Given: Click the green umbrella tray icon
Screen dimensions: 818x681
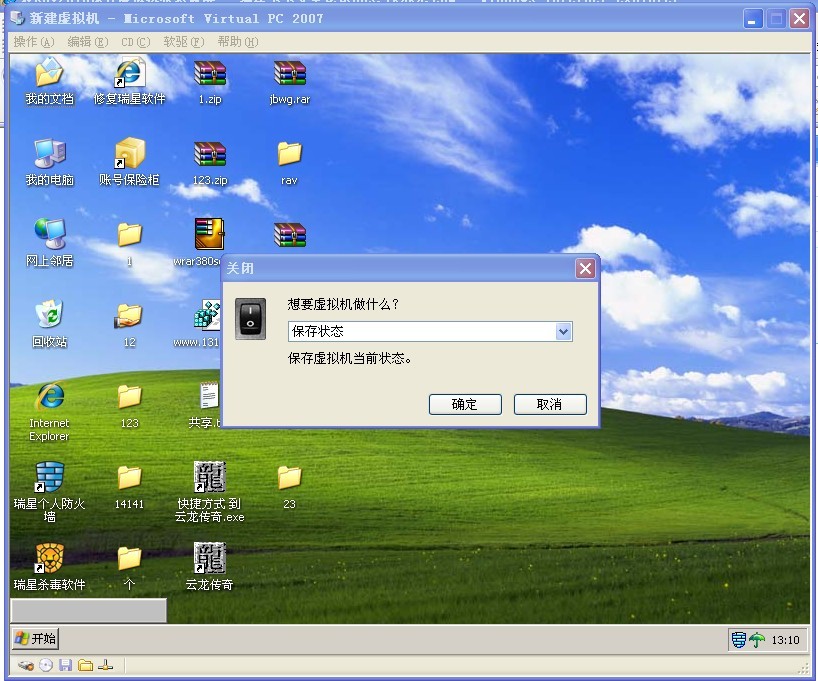Looking at the screenshot, I should click(x=757, y=640).
